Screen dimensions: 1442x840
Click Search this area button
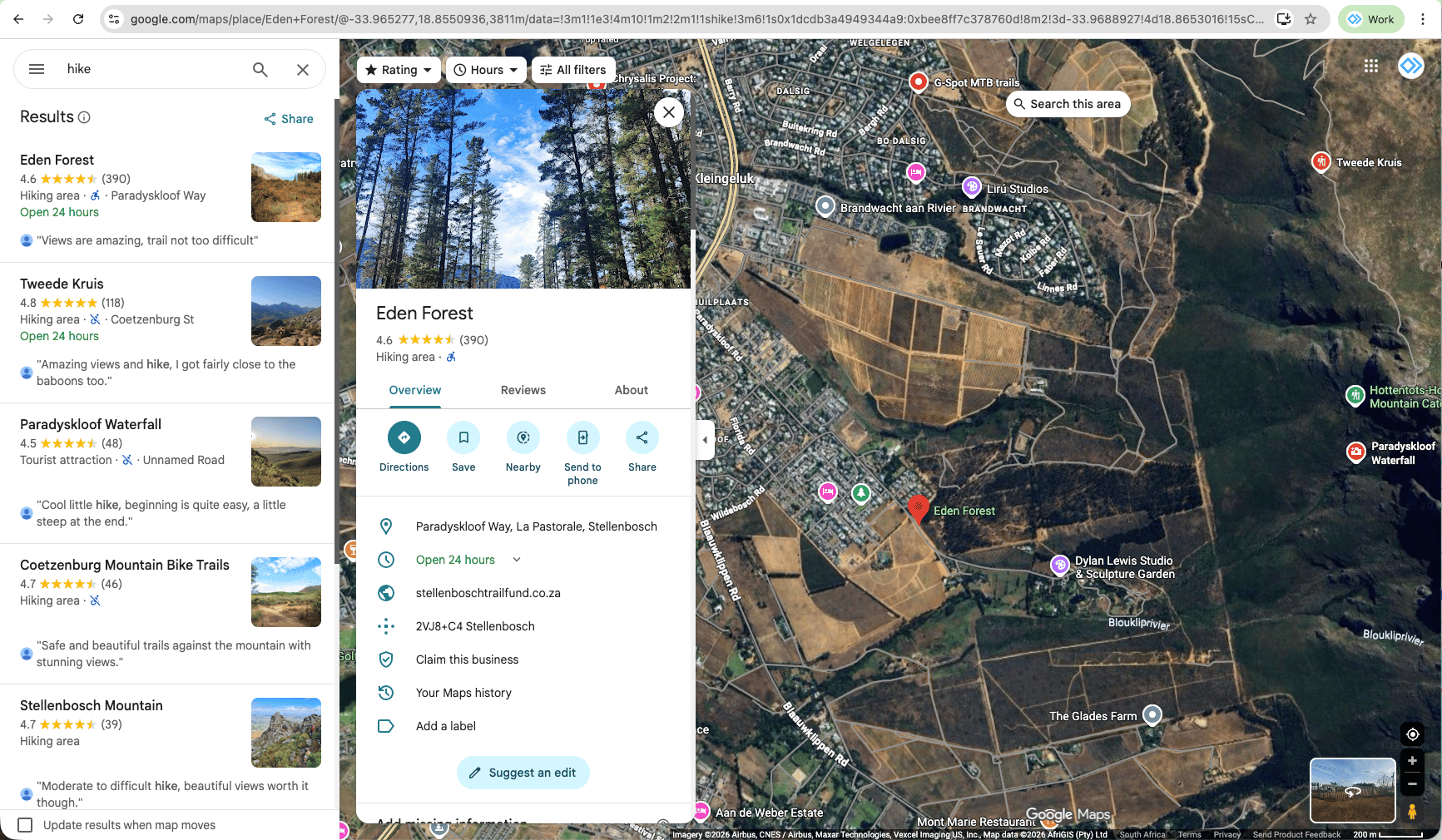click(x=1068, y=104)
